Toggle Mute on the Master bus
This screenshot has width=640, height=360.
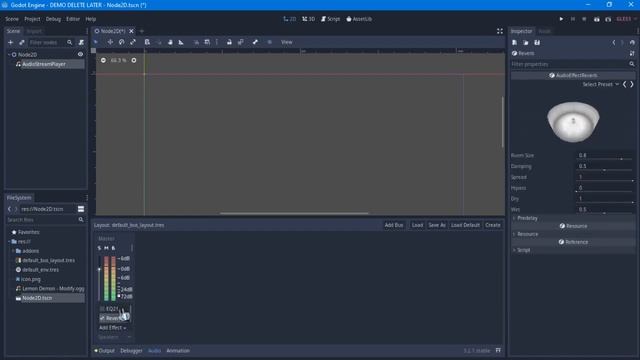tap(106, 248)
